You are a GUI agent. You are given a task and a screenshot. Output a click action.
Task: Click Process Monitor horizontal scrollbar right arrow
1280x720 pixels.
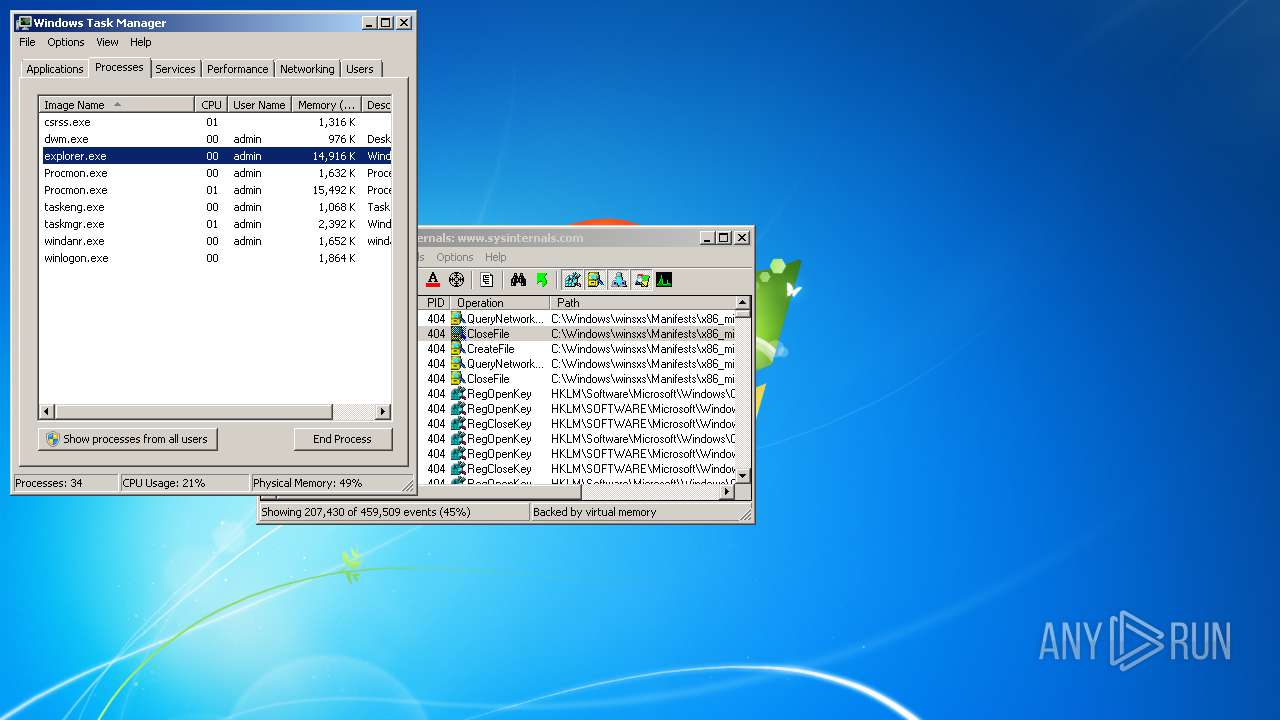pos(727,492)
